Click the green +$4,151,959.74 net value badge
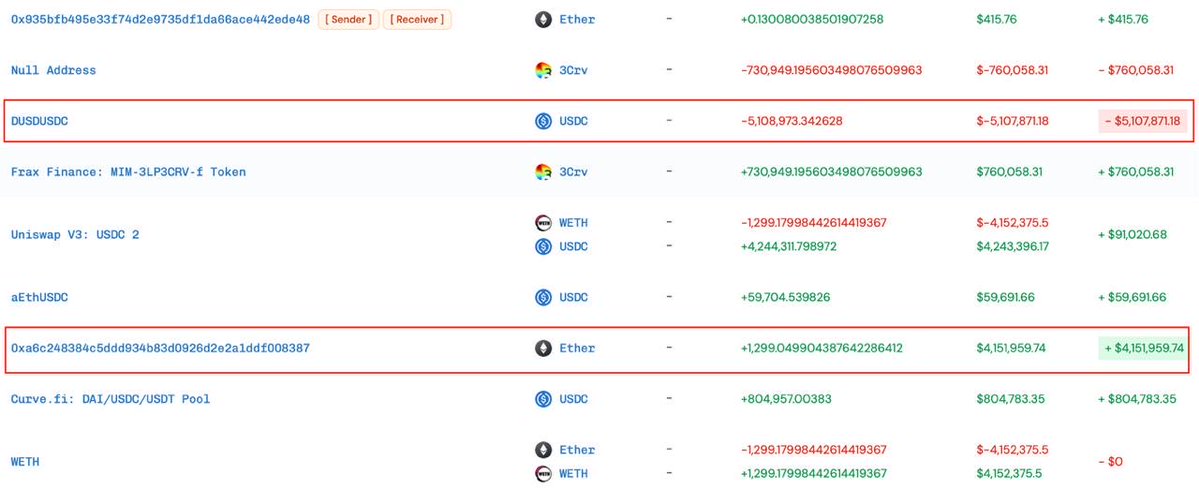Image resolution: width=1199 pixels, height=489 pixels. [1141, 348]
